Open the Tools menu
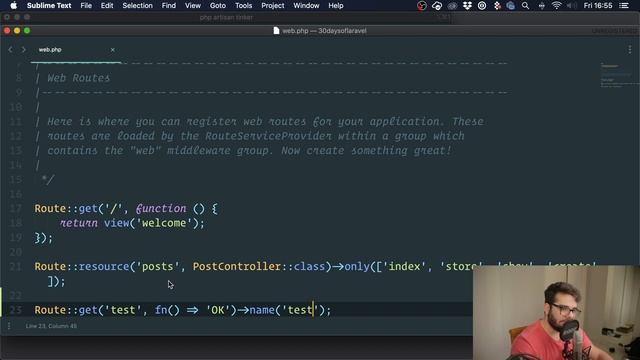 tap(243, 6)
